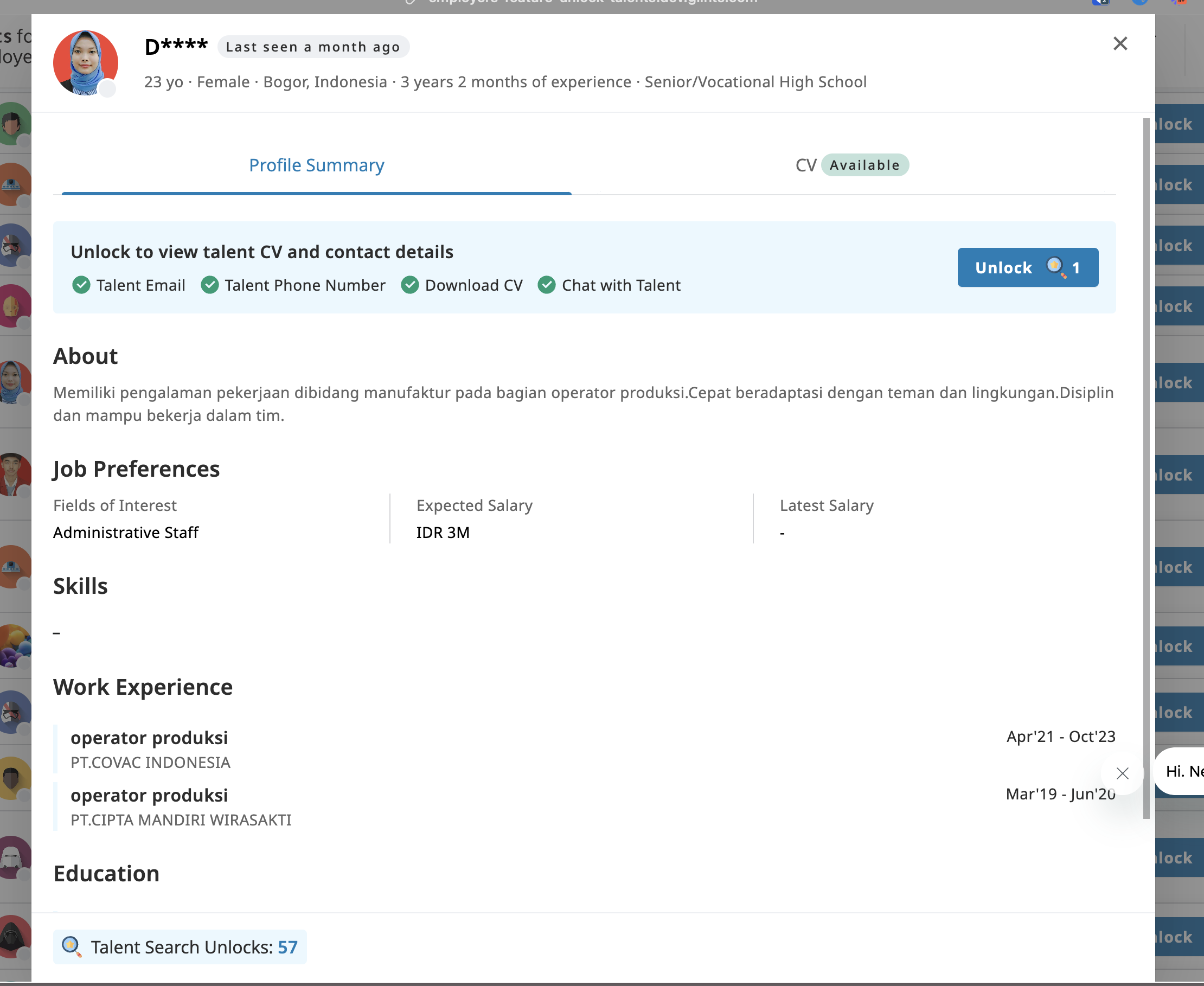
Task: Toggle the checkmark next to Talent Email
Action: [82, 285]
